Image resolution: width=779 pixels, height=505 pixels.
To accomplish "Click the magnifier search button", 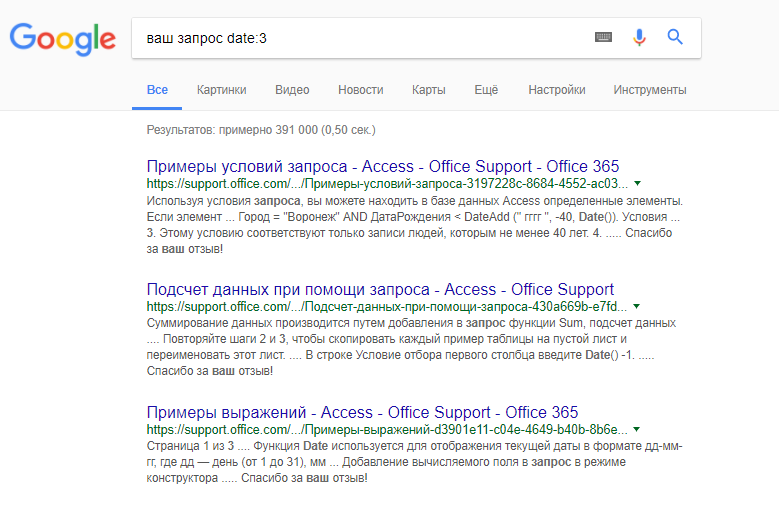I will pyautogui.click(x=675, y=37).
